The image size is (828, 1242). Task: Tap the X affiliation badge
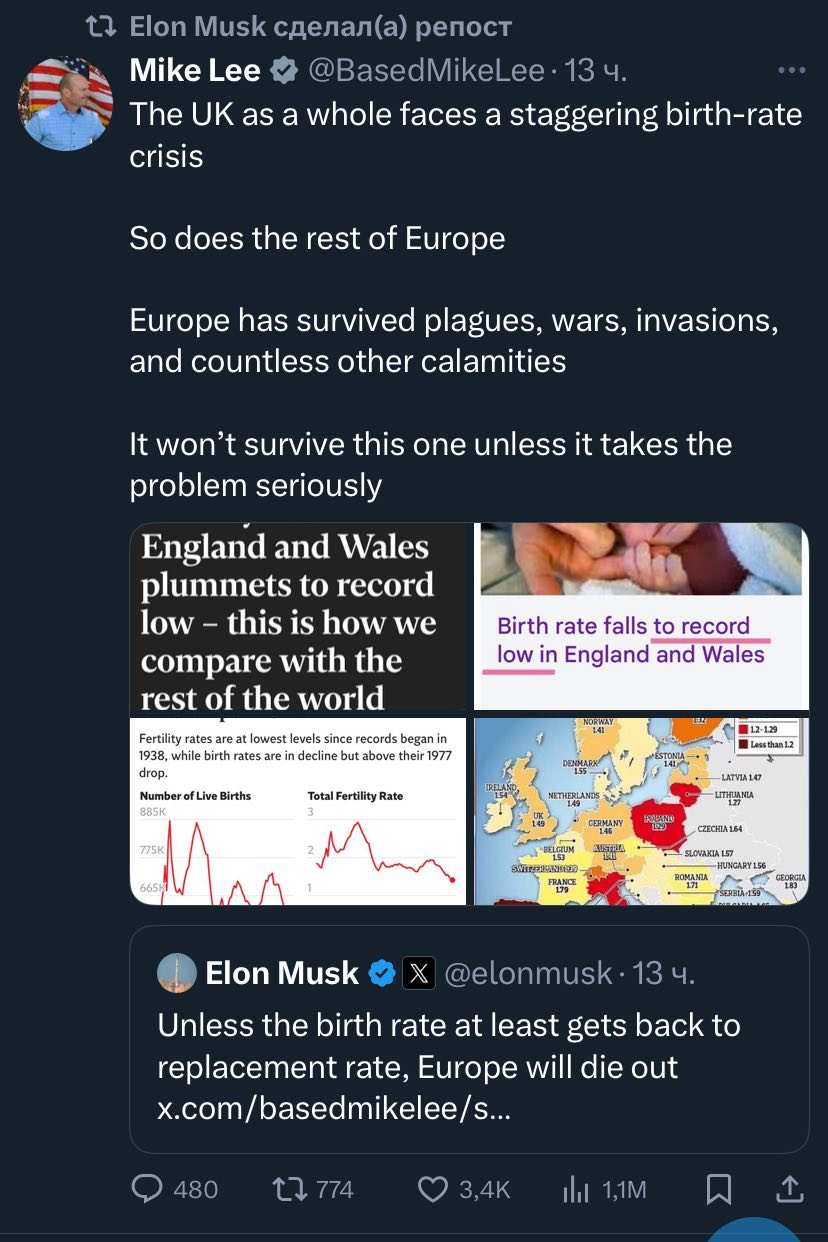click(x=418, y=973)
